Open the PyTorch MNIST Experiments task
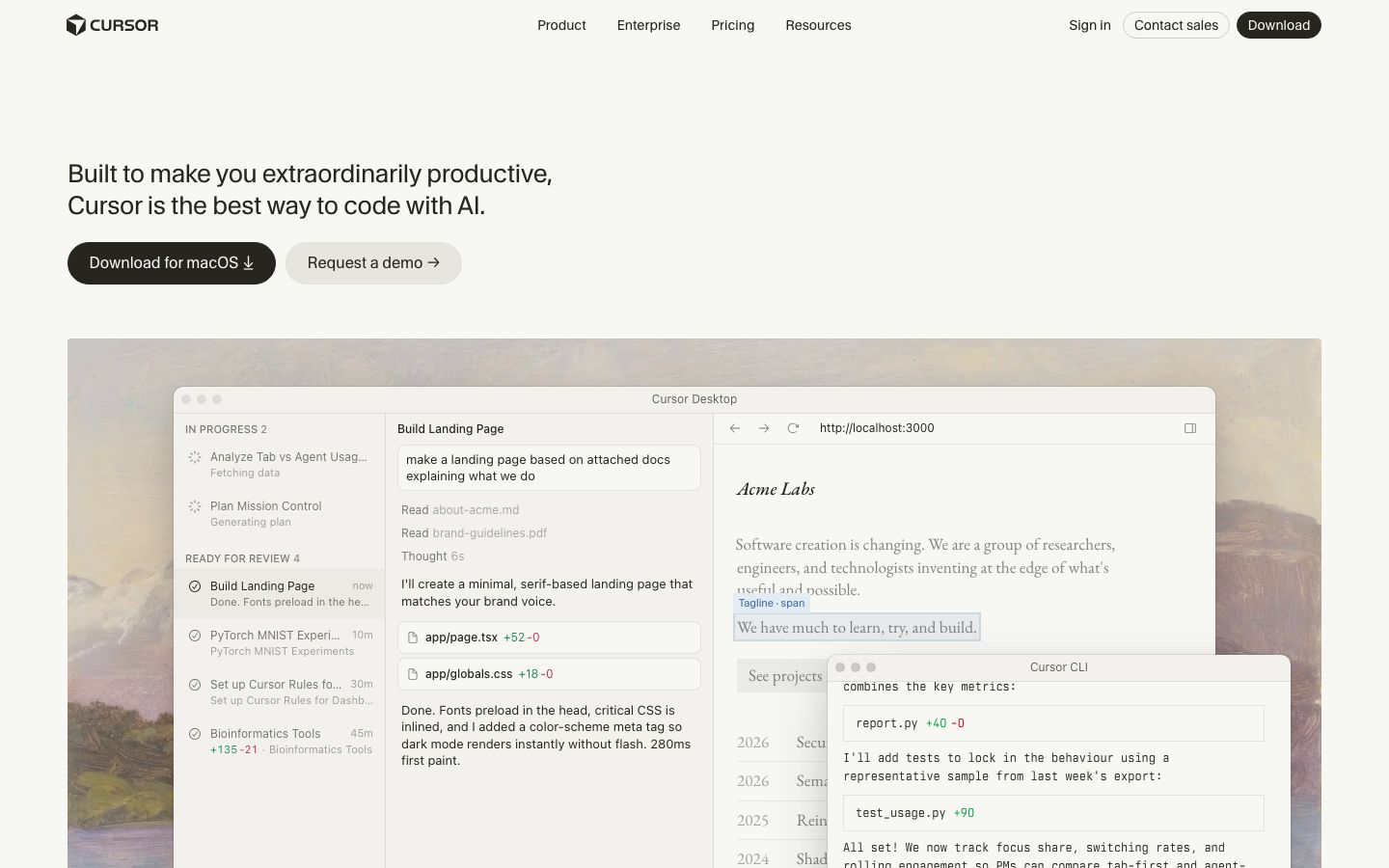Screen dimensions: 1389x868 click(280, 643)
